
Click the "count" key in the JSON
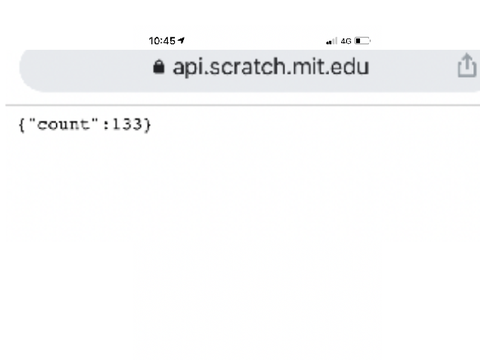pos(63,124)
